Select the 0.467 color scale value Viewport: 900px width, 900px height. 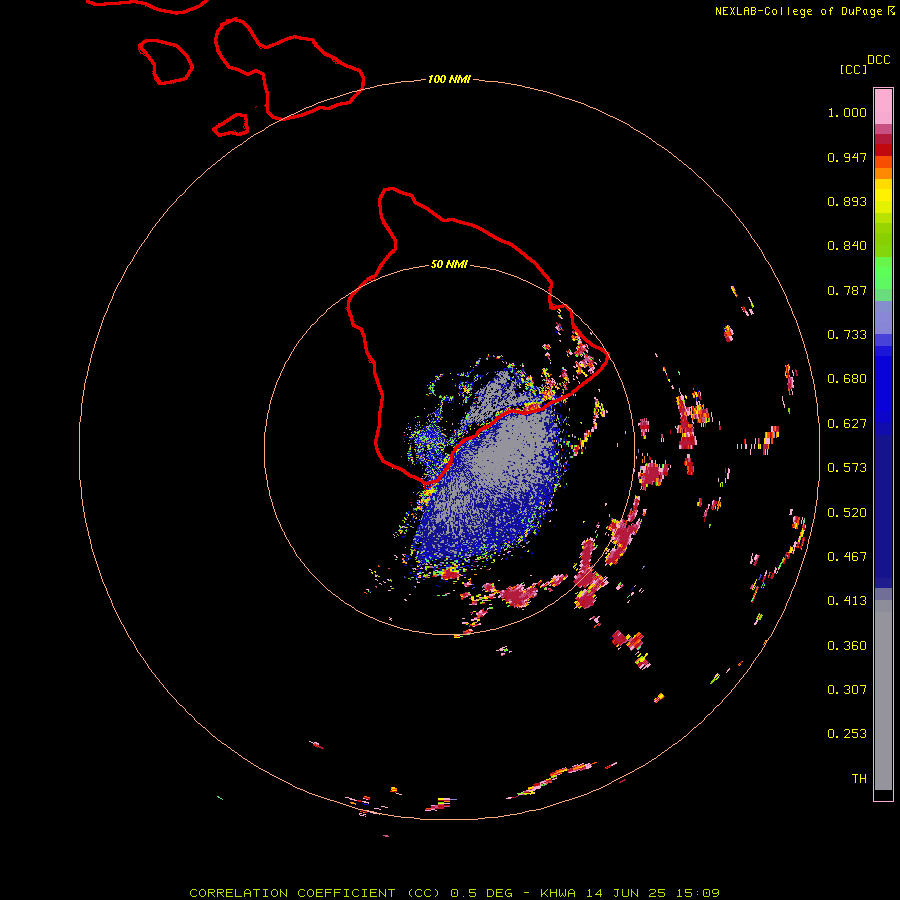click(847, 557)
